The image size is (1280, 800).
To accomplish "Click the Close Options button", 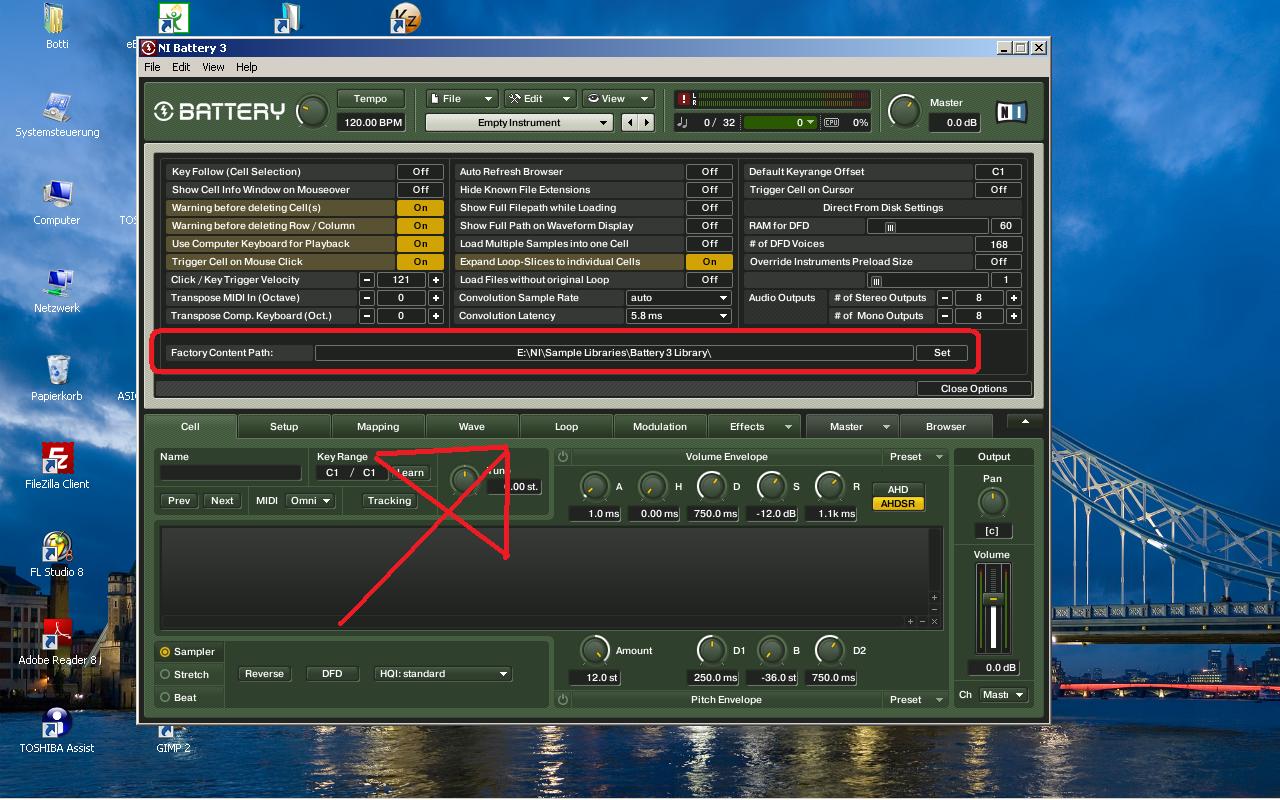I will pos(974,389).
